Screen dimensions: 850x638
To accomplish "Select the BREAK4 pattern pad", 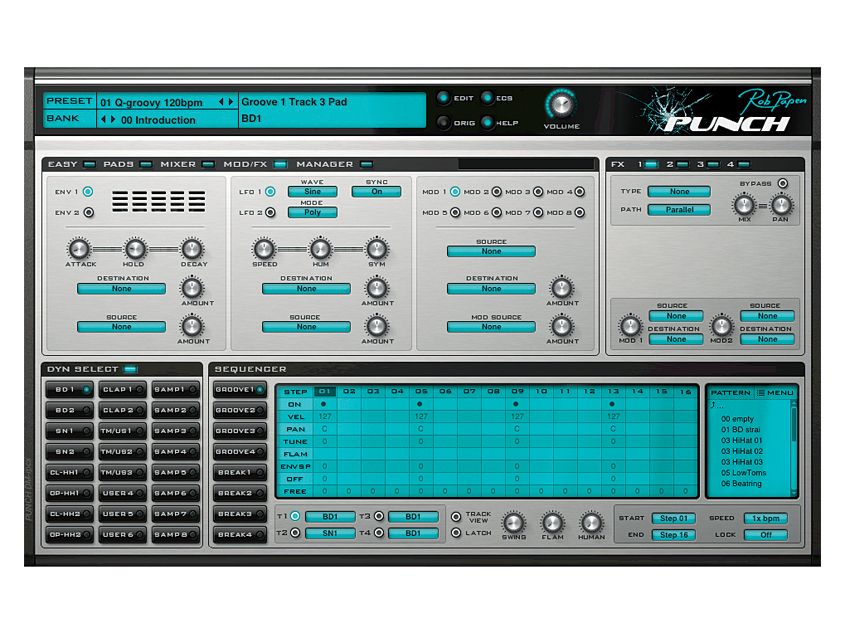I will pyautogui.click(x=240, y=535).
